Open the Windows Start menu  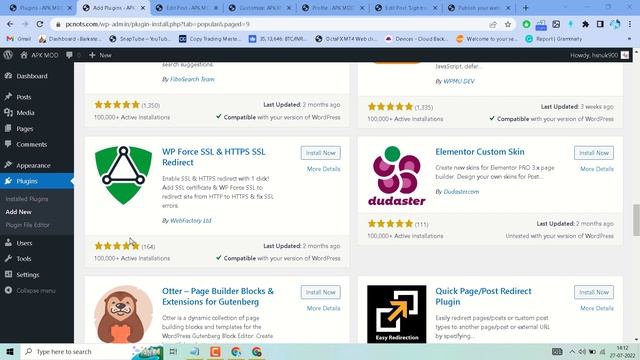point(10,351)
